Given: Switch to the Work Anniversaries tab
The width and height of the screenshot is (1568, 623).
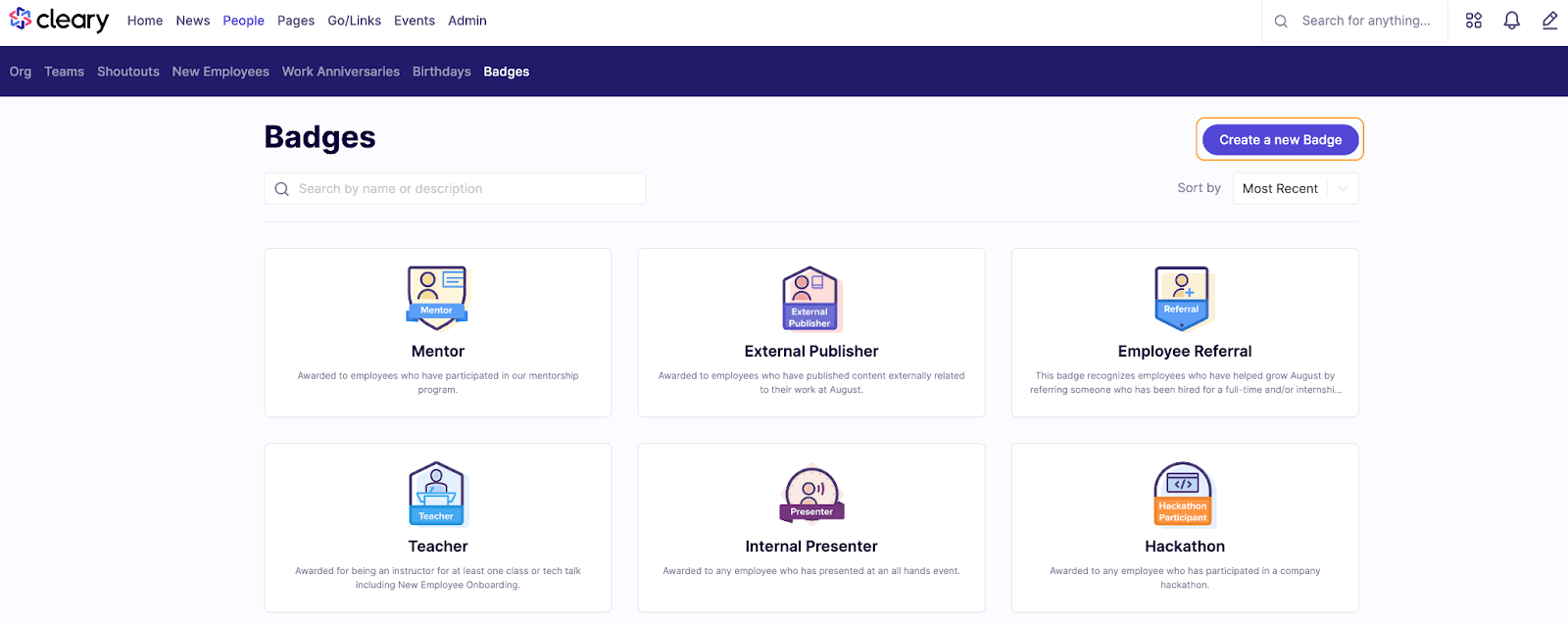Looking at the screenshot, I should pyautogui.click(x=341, y=72).
